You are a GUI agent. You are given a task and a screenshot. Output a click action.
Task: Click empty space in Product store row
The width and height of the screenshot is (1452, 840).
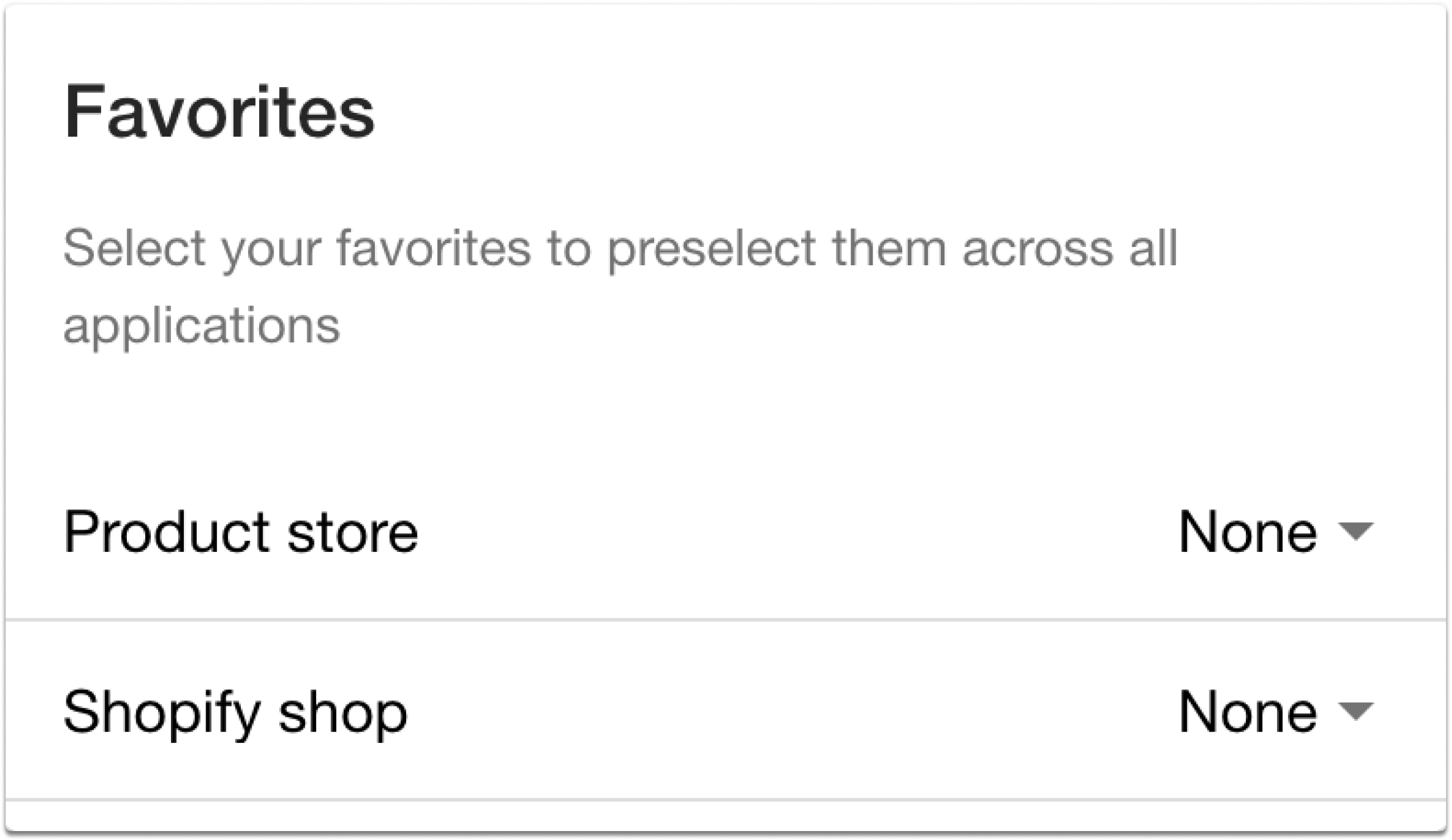[795, 532]
